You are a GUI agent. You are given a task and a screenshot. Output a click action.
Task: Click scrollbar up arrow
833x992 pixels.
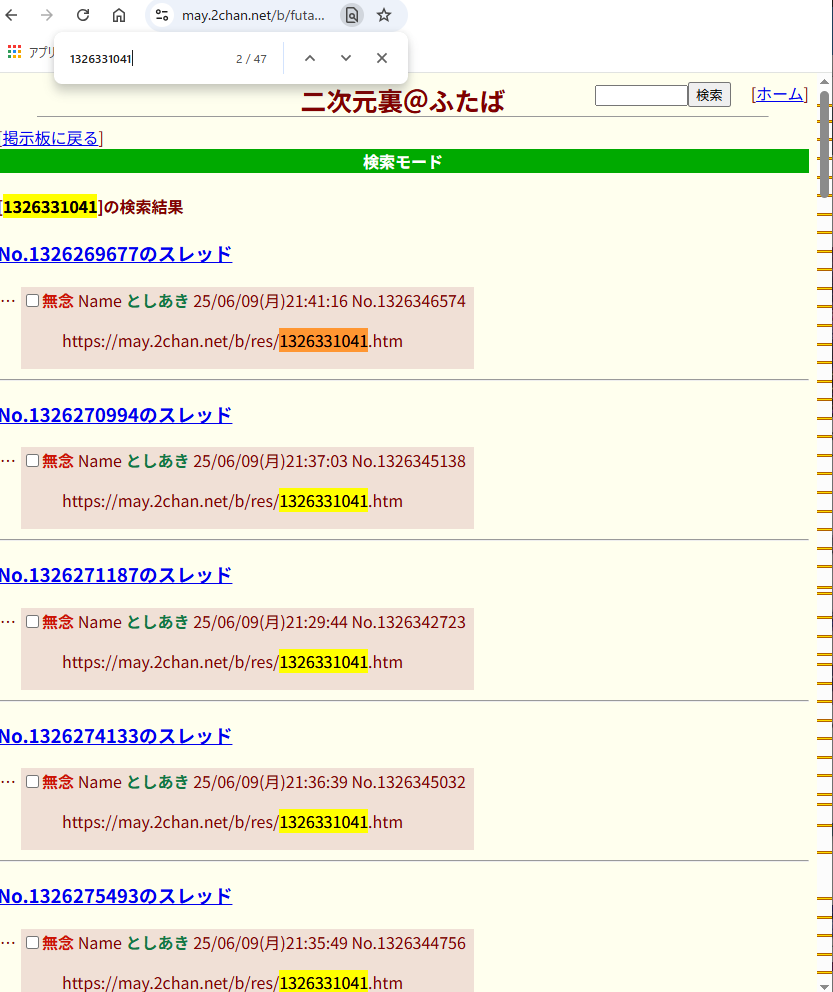tap(824, 82)
